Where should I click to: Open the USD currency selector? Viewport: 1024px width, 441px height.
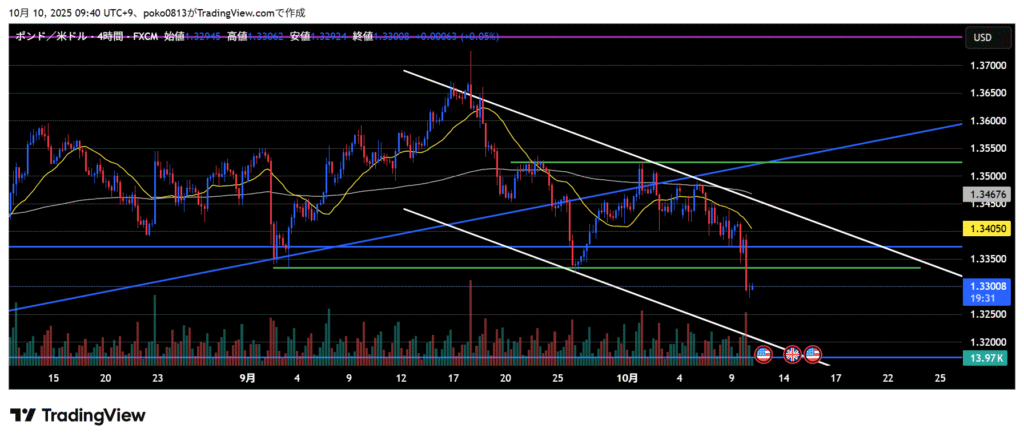click(x=981, y=37)
